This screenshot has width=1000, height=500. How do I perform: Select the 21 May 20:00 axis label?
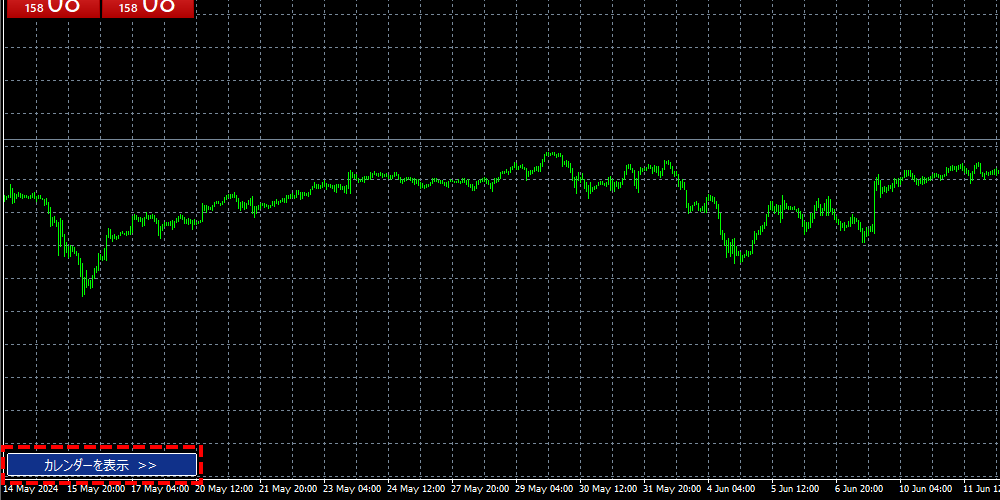click(x=288, y=490)
